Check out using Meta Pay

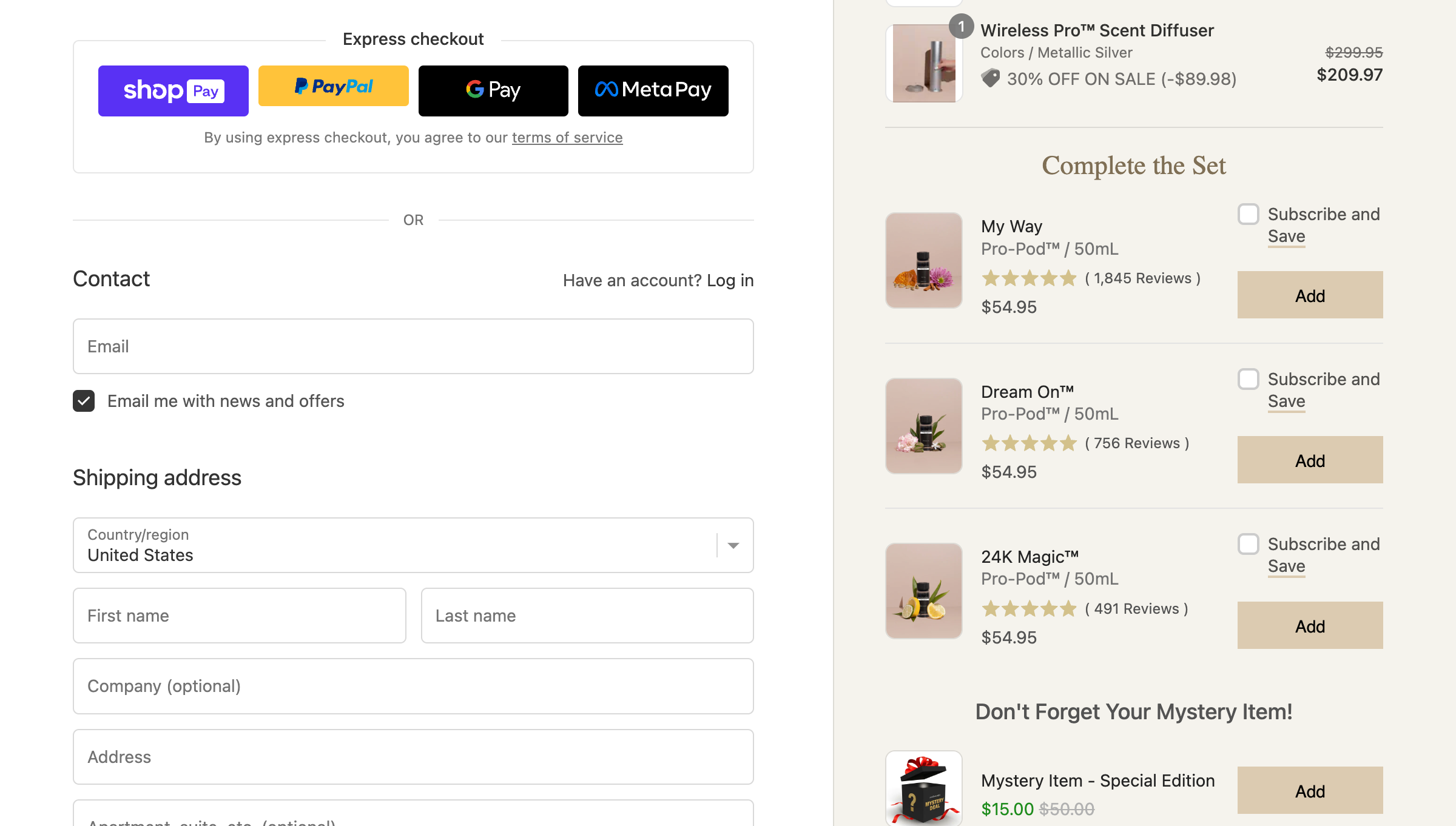(653, 91)
